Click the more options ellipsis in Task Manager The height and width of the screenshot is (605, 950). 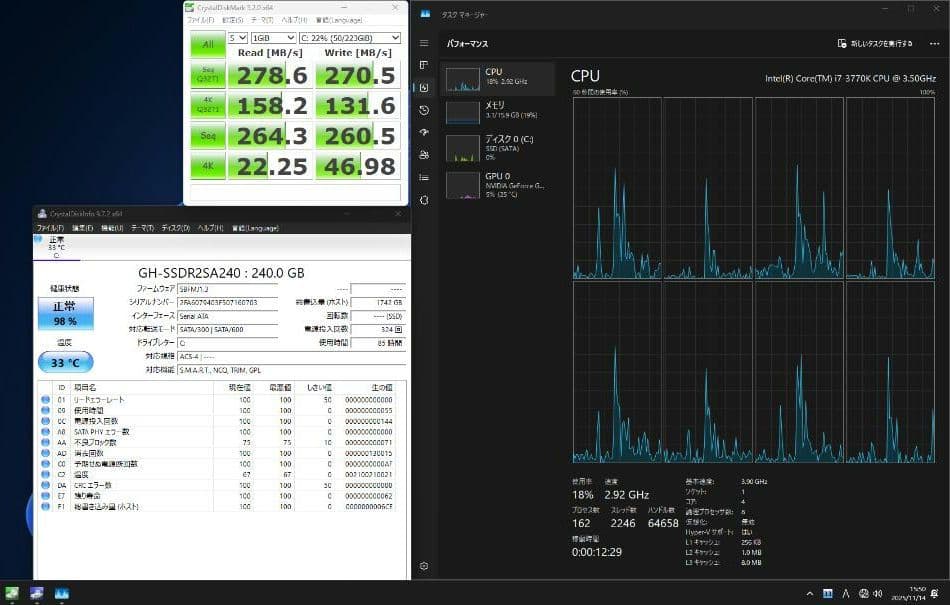(935, 43)
